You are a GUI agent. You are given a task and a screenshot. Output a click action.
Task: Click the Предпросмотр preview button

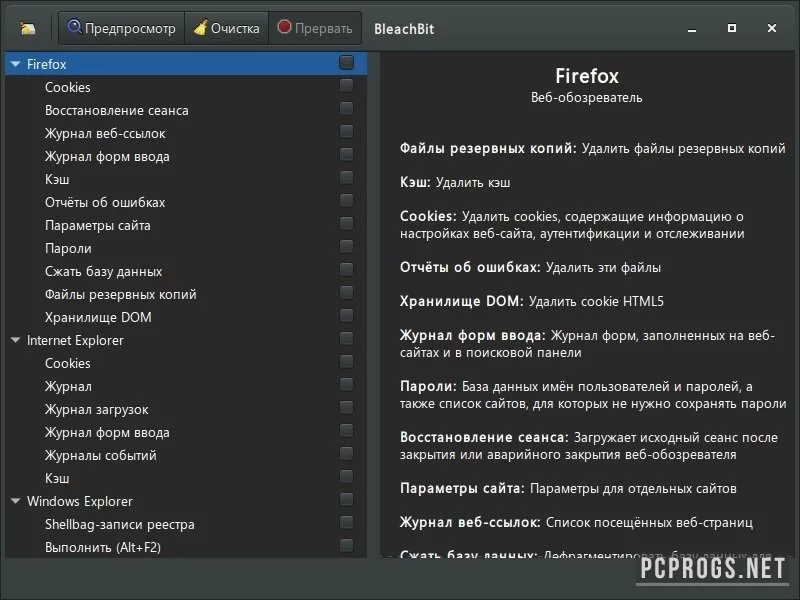pos(121,28)
